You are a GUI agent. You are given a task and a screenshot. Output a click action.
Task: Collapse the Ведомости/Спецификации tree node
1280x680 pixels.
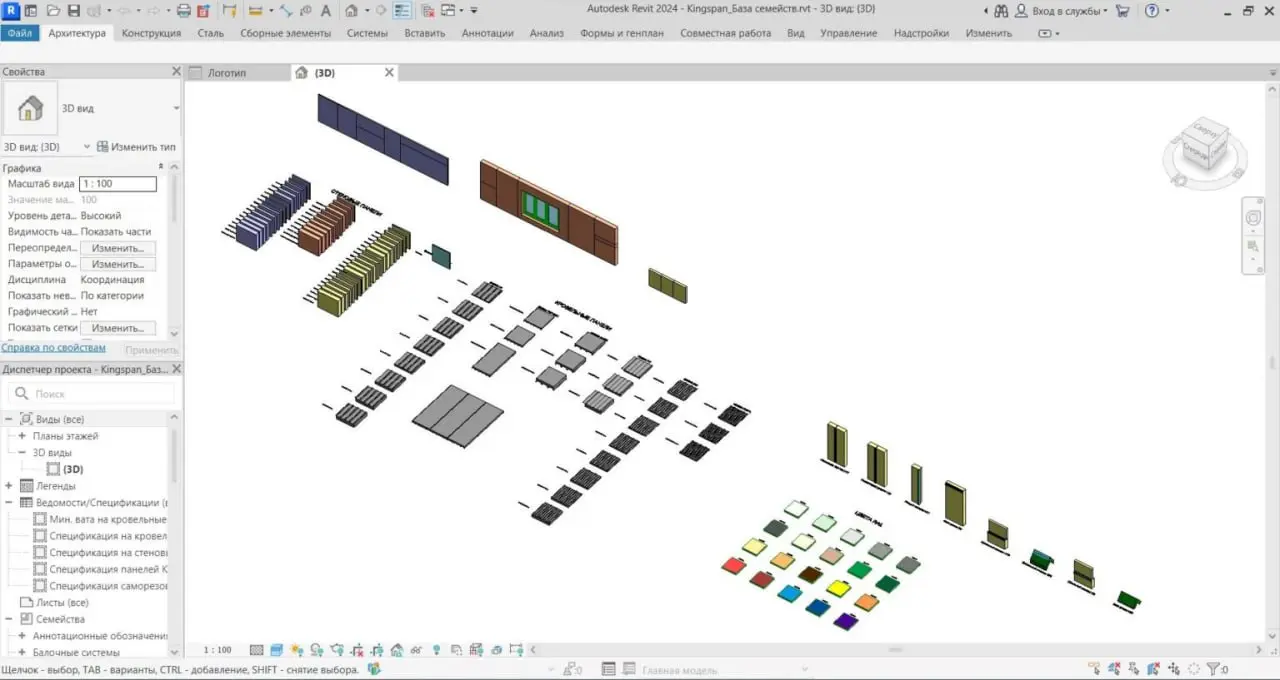tap(9, 502)
